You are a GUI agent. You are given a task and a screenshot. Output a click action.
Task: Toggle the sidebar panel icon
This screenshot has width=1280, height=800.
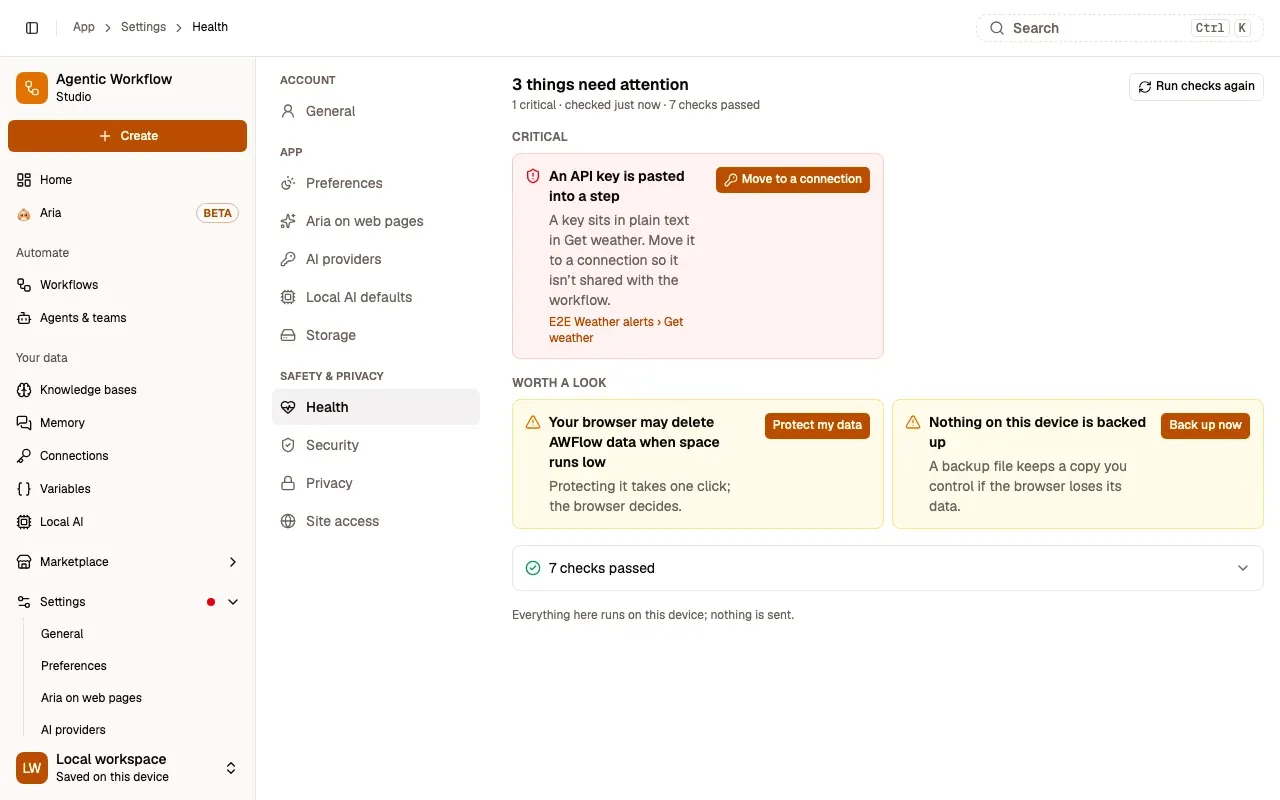pos(32,28)
